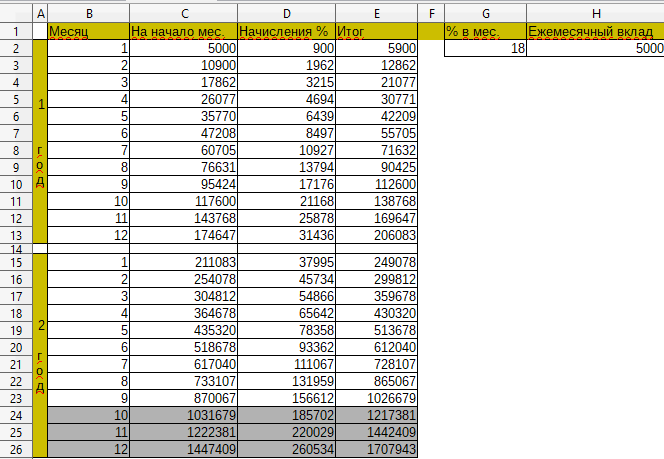Select cell with value 117600
The width and height of the screenshot is (664, 459).
184,201
